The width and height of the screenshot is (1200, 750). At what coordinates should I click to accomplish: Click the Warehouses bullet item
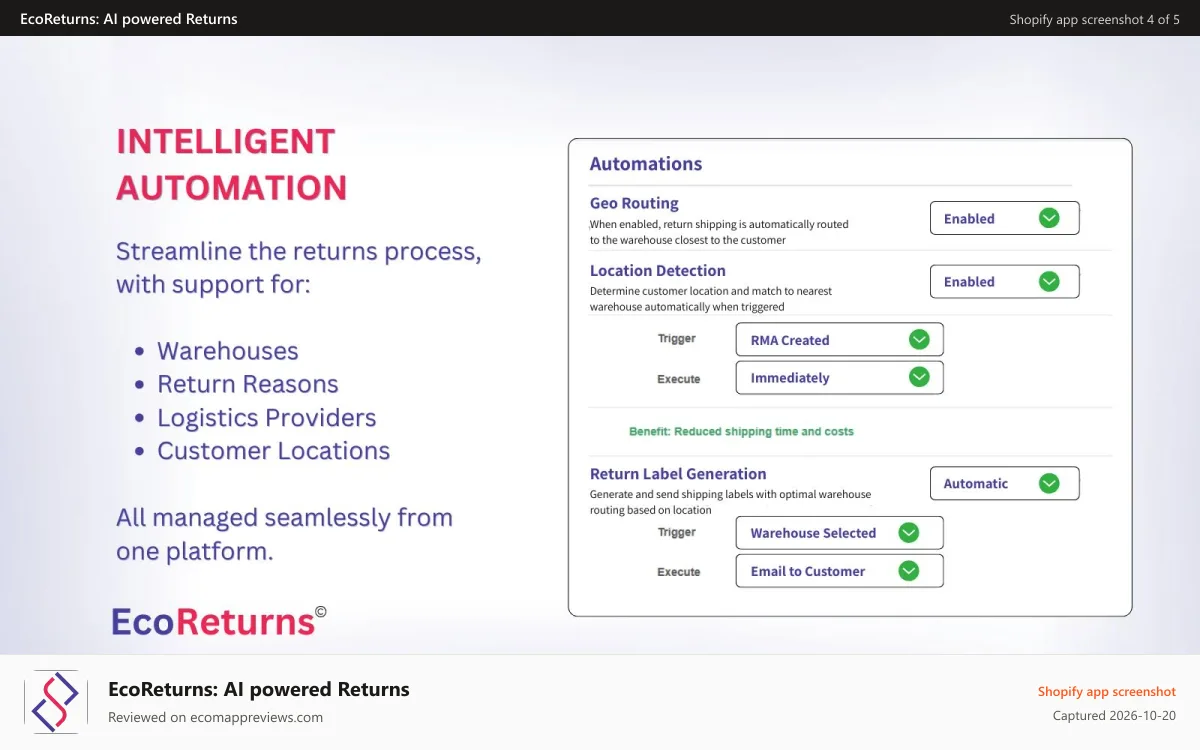coord(228,351)
